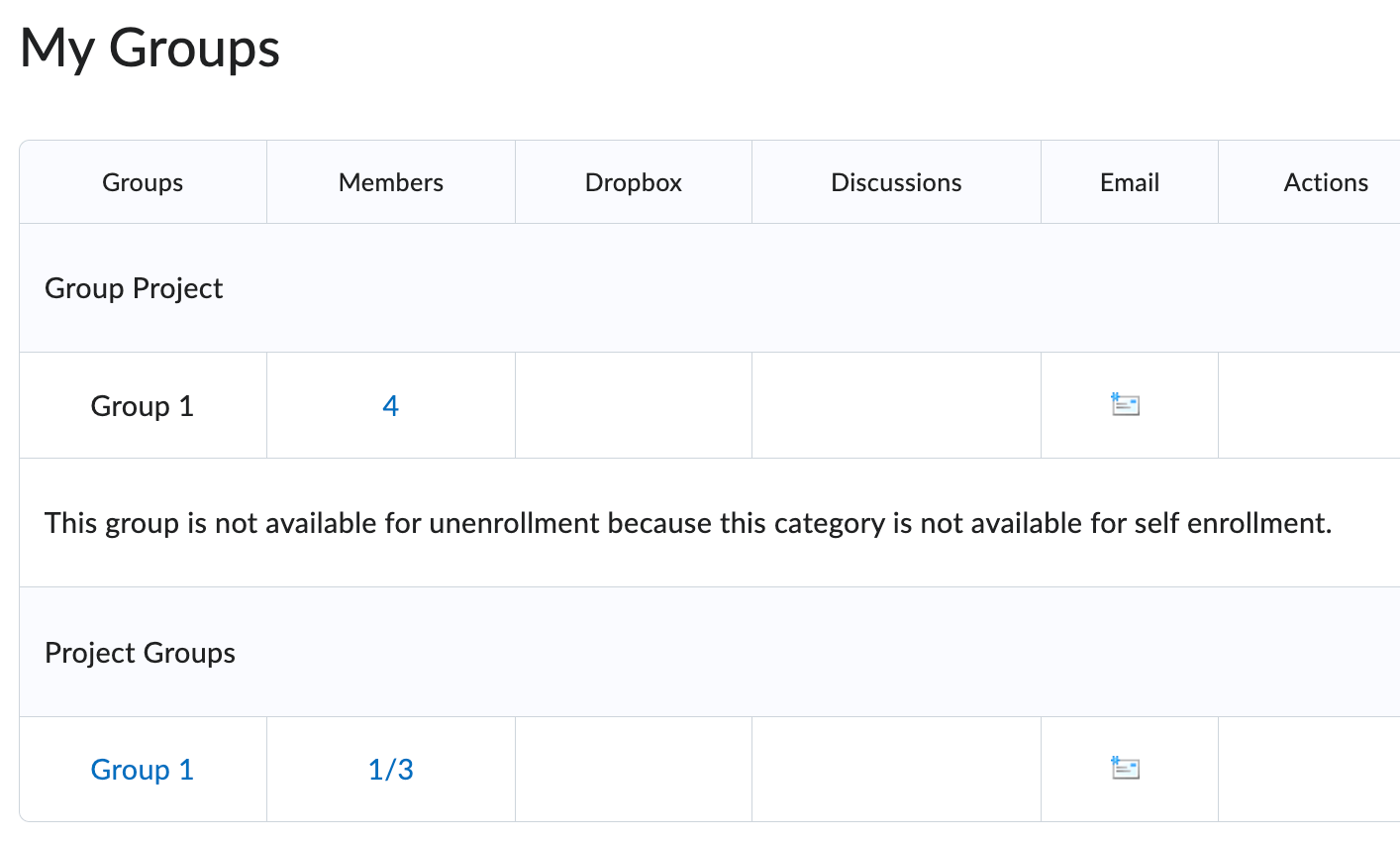Click the Project Groups category row label
1400x842 pixels.
(x=140, y=653)
